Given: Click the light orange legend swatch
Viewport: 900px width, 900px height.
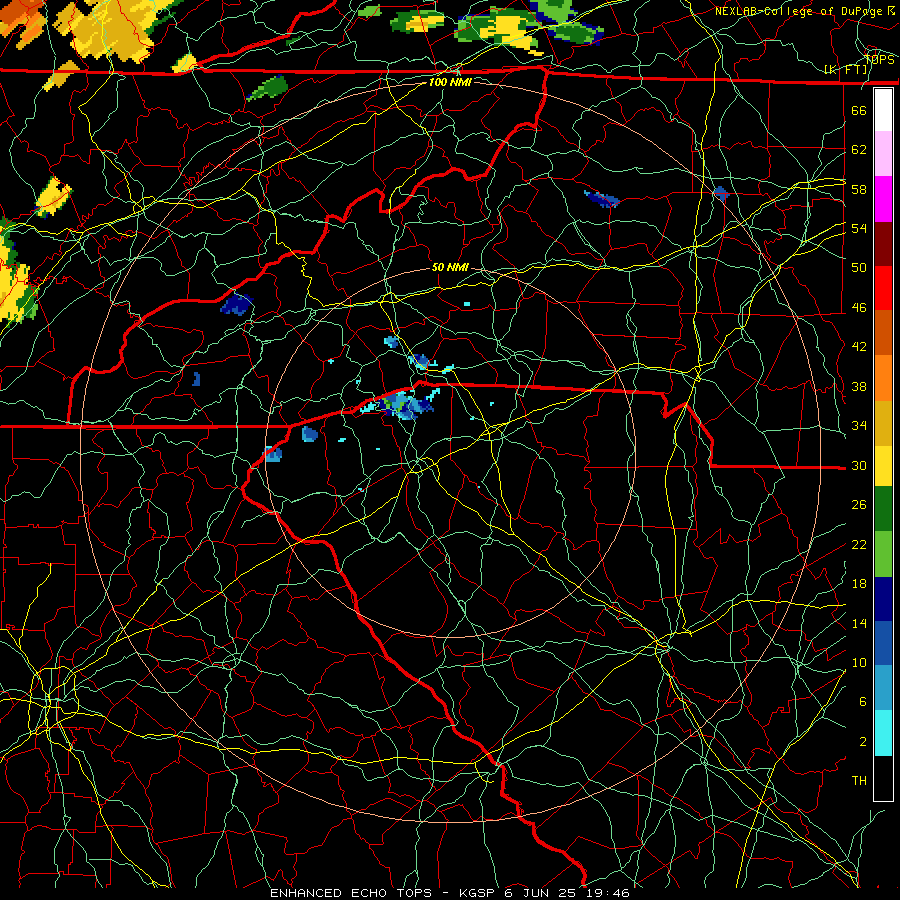Looking at the screenshot, I should point(883,378).
